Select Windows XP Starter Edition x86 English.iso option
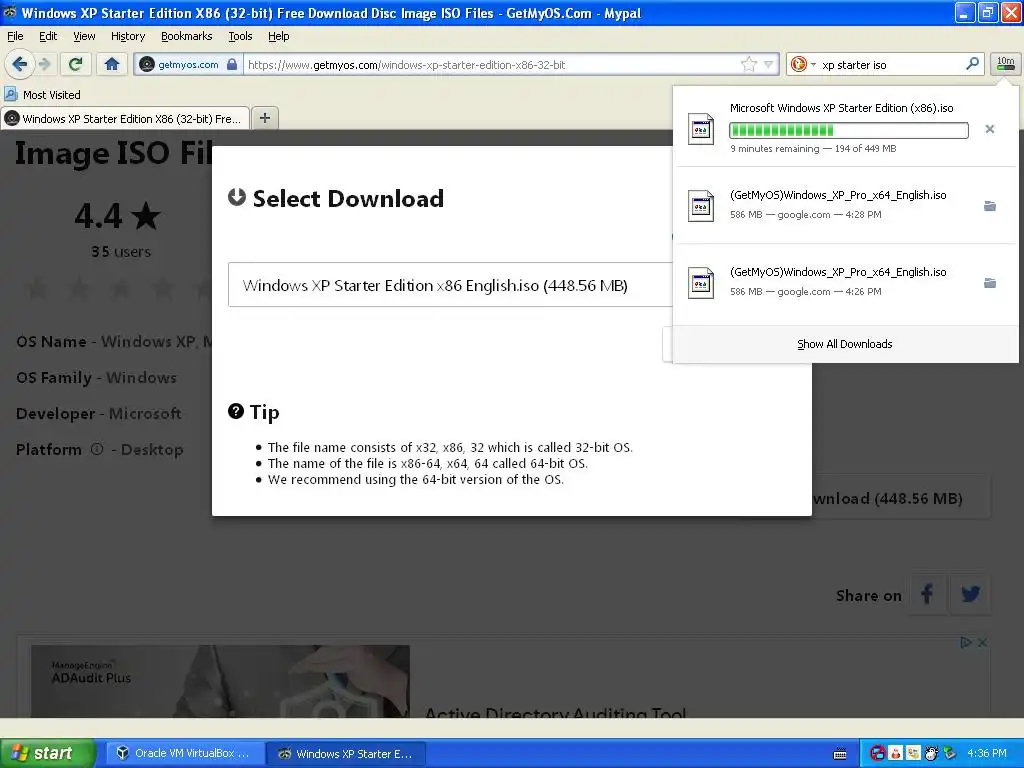Viewport: 1024px width, 768px height. (451, 285)
